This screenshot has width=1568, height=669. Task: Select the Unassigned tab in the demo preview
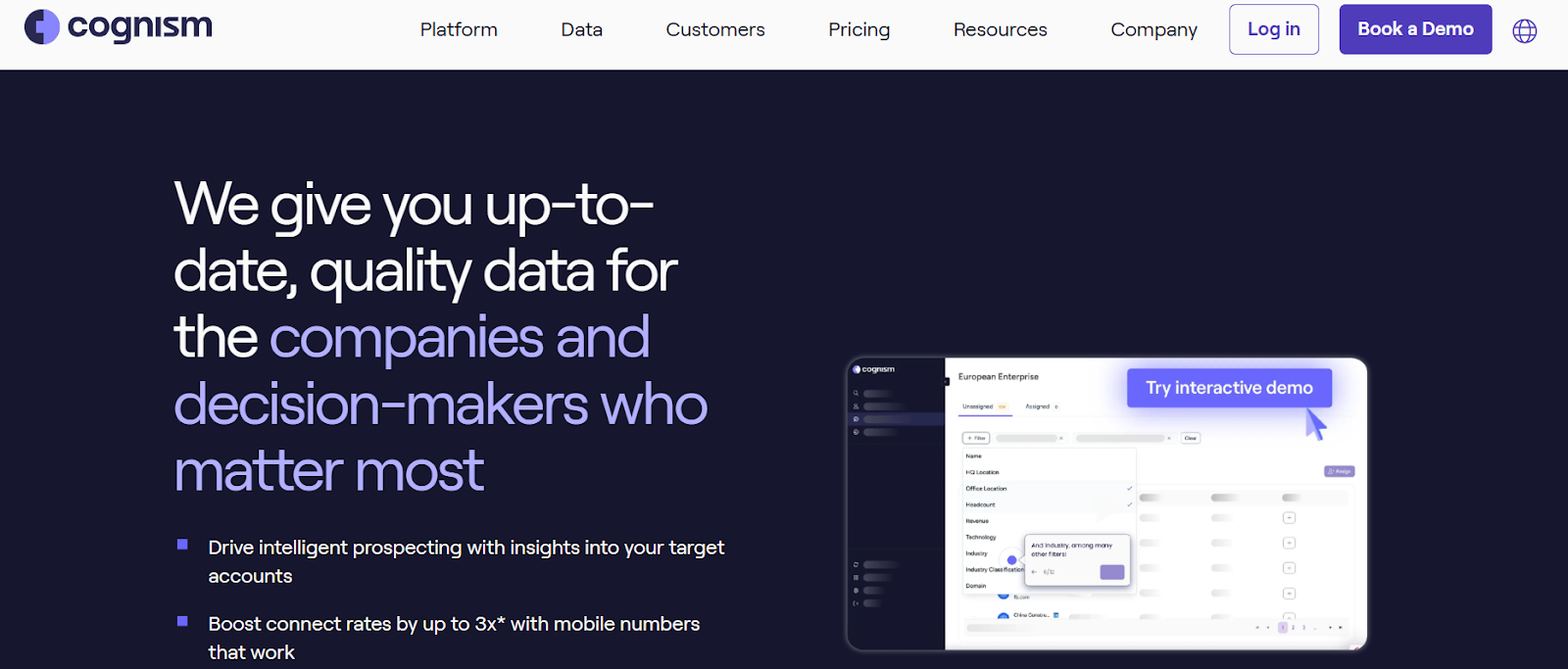click(984, 406)
